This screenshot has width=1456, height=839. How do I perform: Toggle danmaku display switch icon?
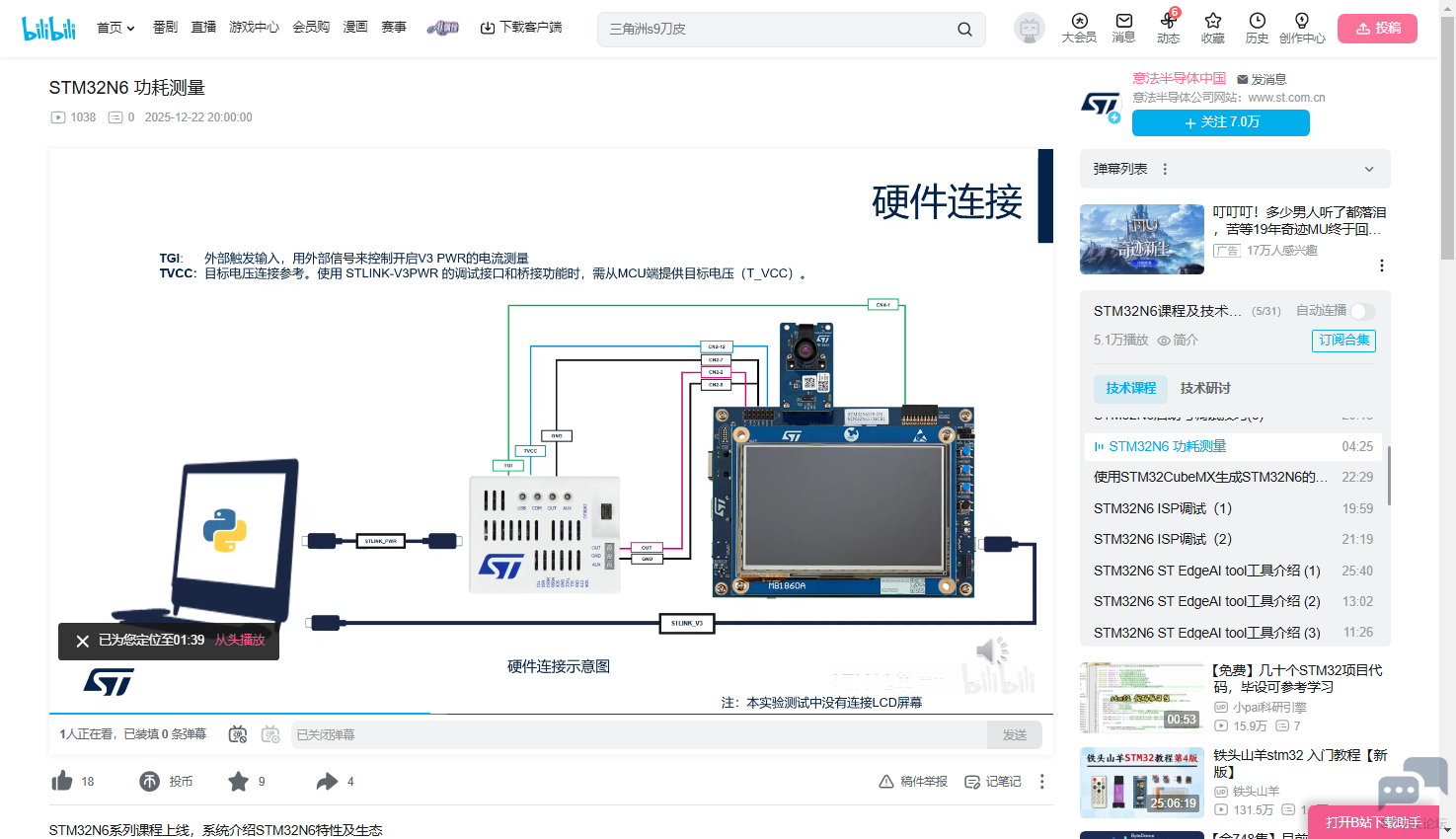(x=238, y=734)
